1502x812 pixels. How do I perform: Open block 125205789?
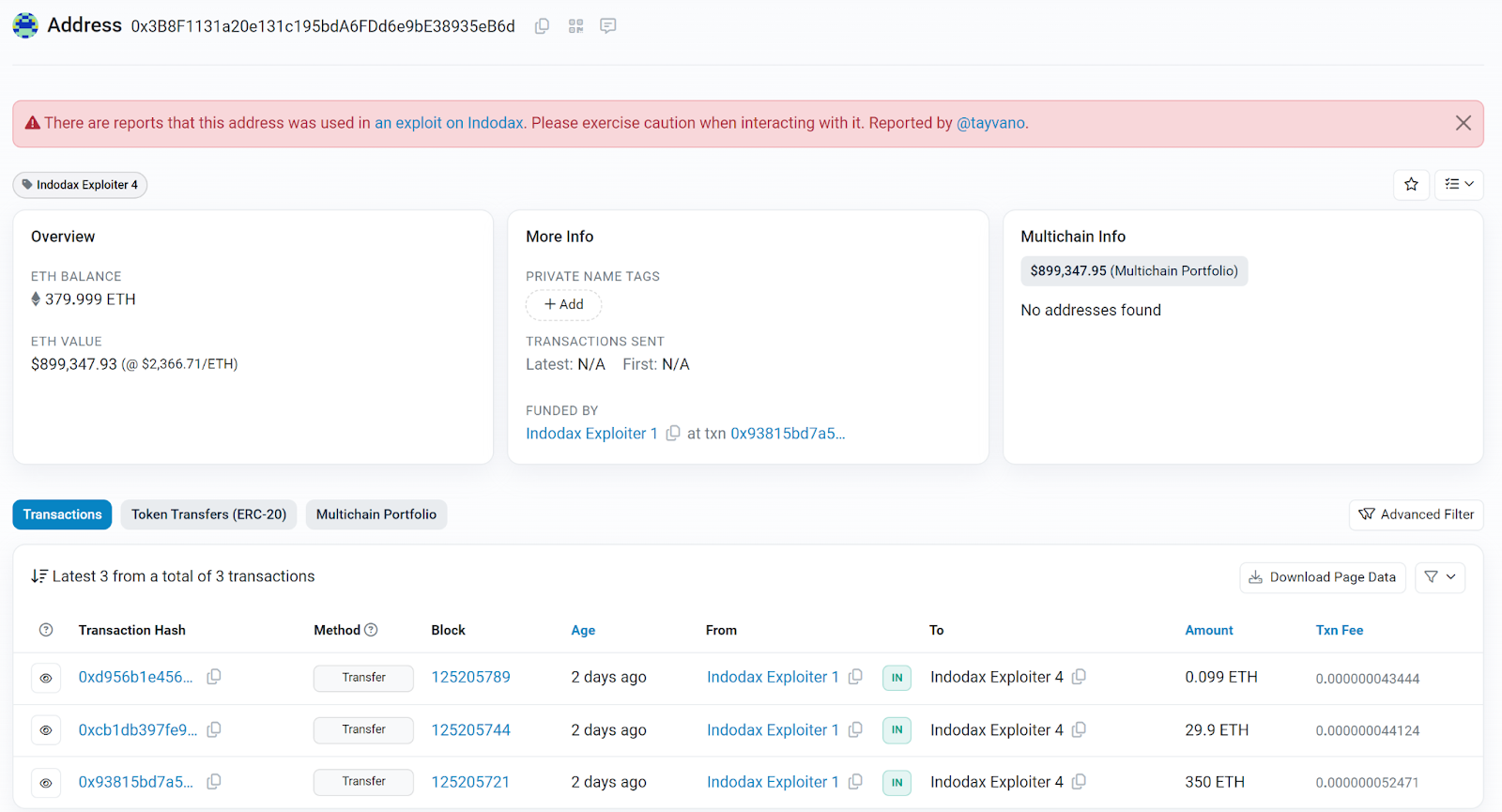[x=470, y=677]
